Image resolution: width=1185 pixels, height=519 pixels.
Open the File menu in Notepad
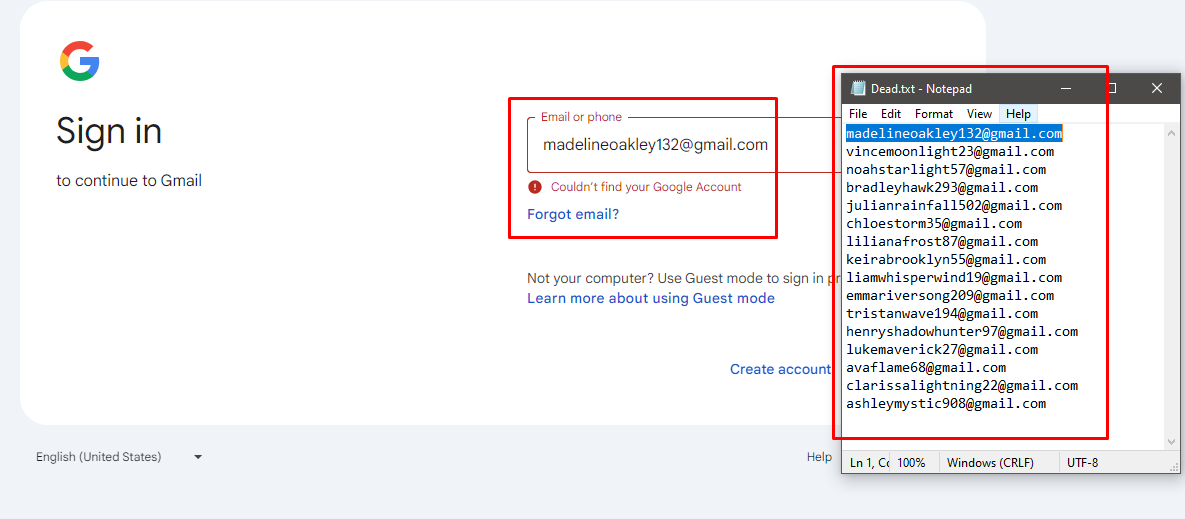858,113
